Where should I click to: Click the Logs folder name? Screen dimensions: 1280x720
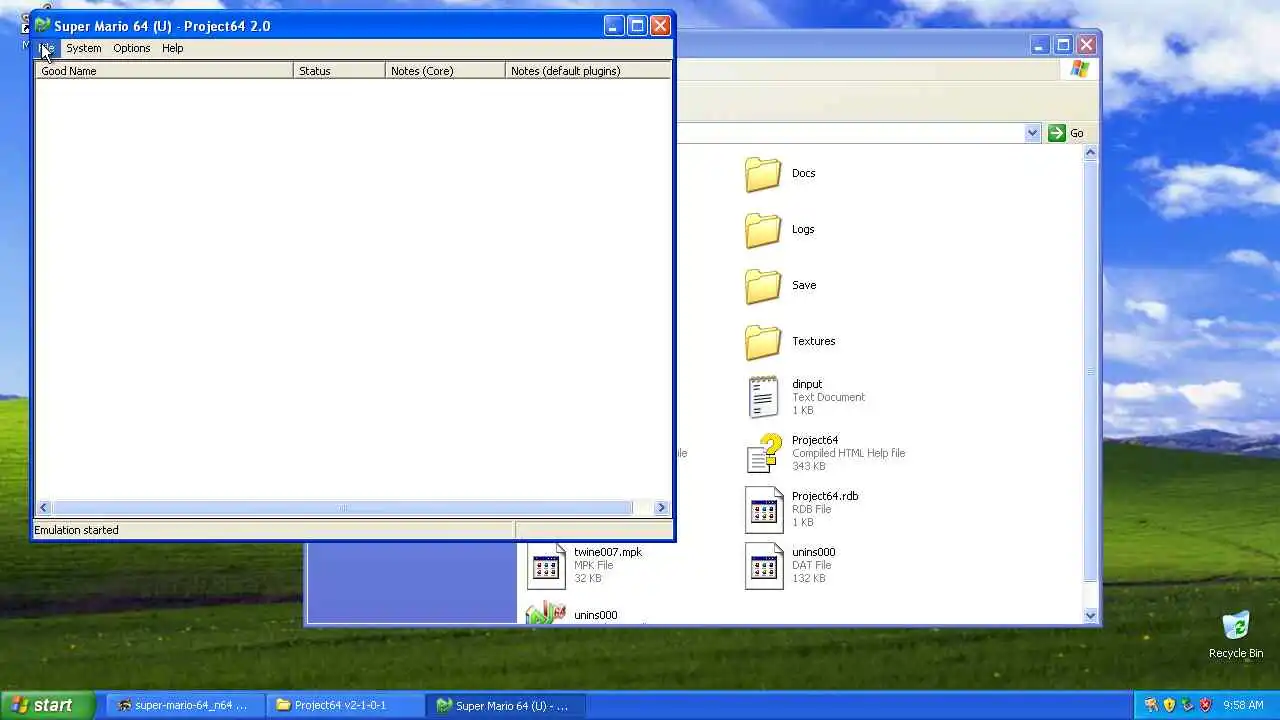coord(803,229)
